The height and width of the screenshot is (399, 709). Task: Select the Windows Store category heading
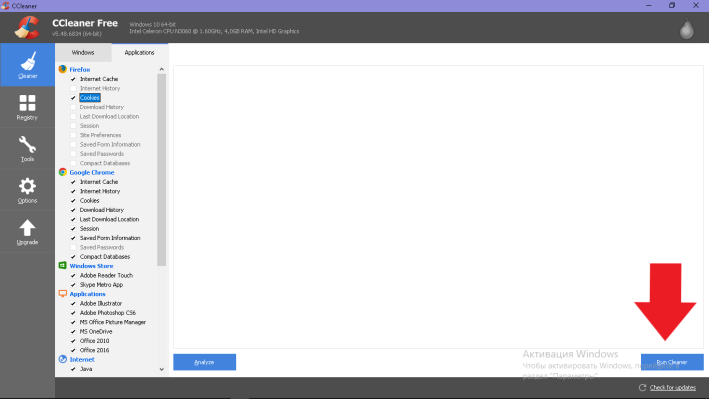click(91, 266)
